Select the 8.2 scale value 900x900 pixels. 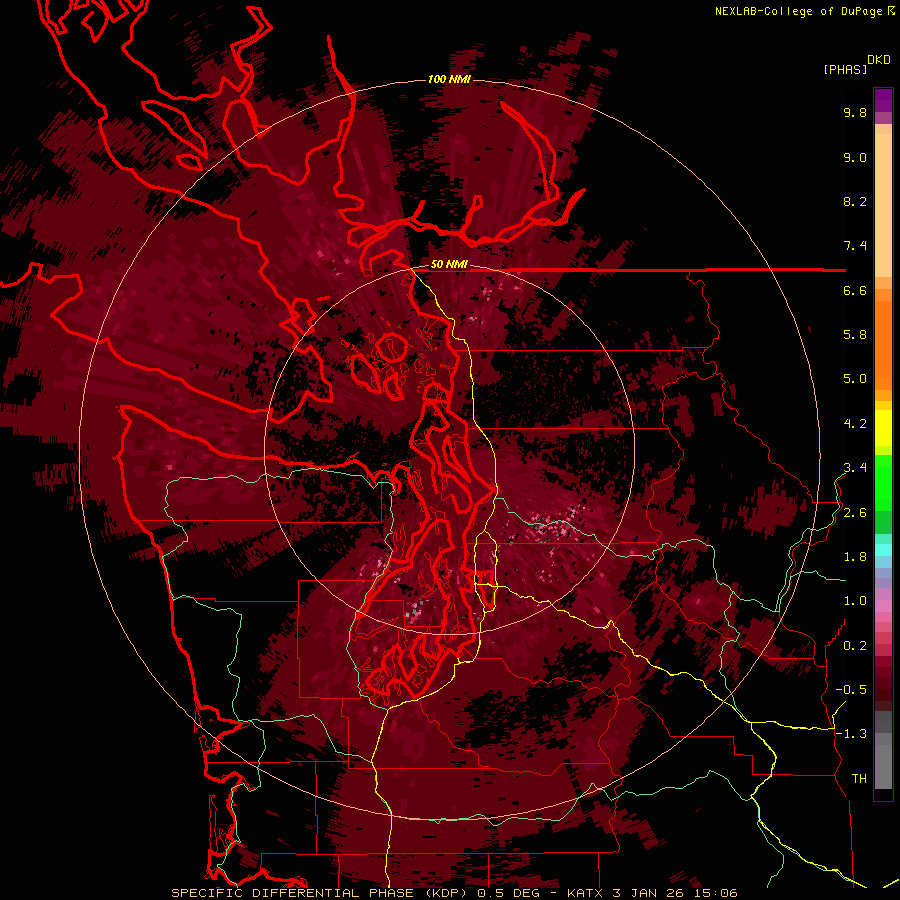click(855, 201)
